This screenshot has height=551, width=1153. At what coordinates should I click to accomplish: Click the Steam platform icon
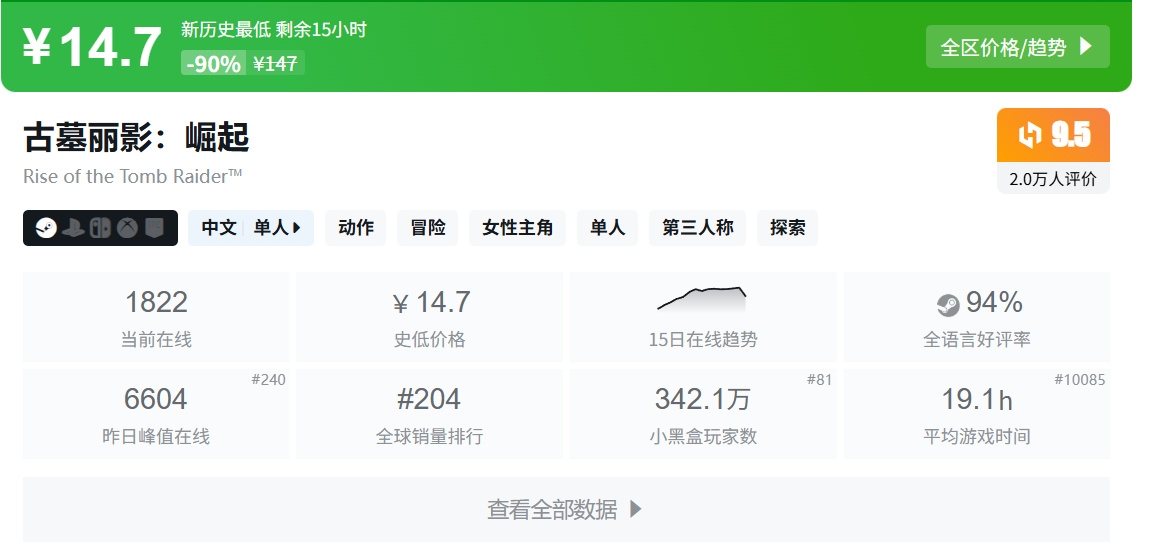click(x=45, y=228)
